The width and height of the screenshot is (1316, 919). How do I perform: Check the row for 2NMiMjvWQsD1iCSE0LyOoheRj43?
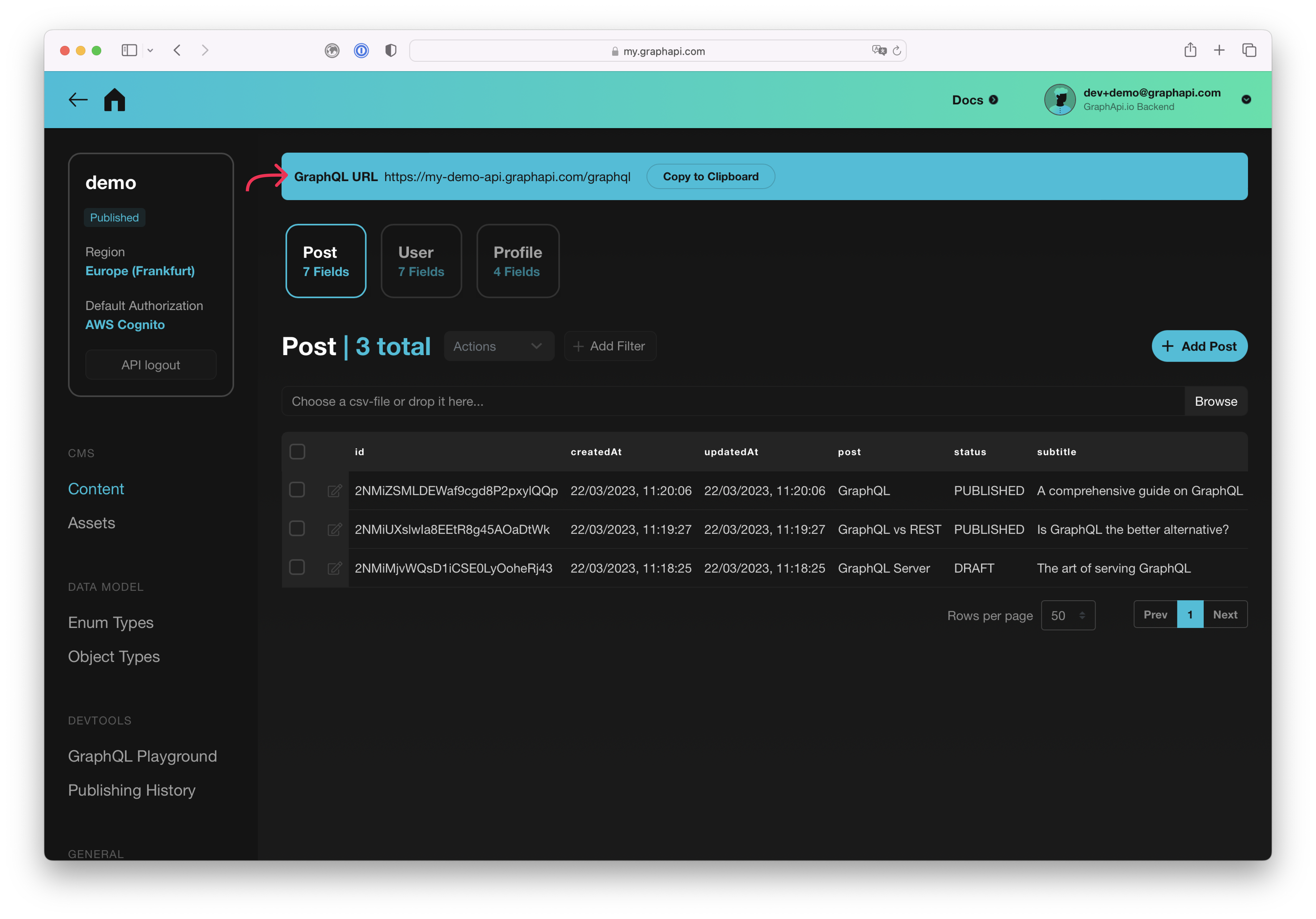click(297, 568)
